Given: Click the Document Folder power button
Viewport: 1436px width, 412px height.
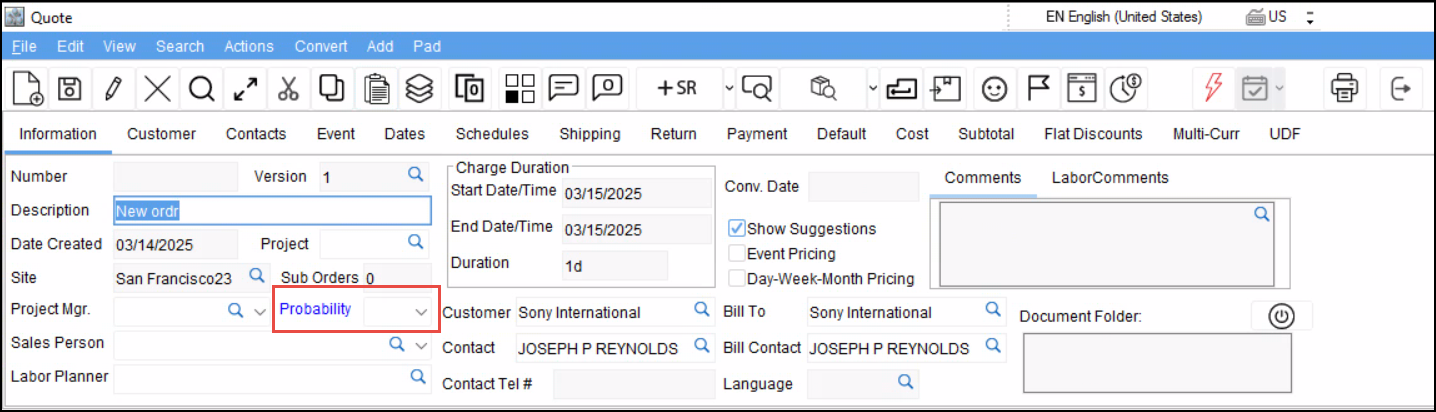Looking at the screenshot, I should pos(1281,316).
